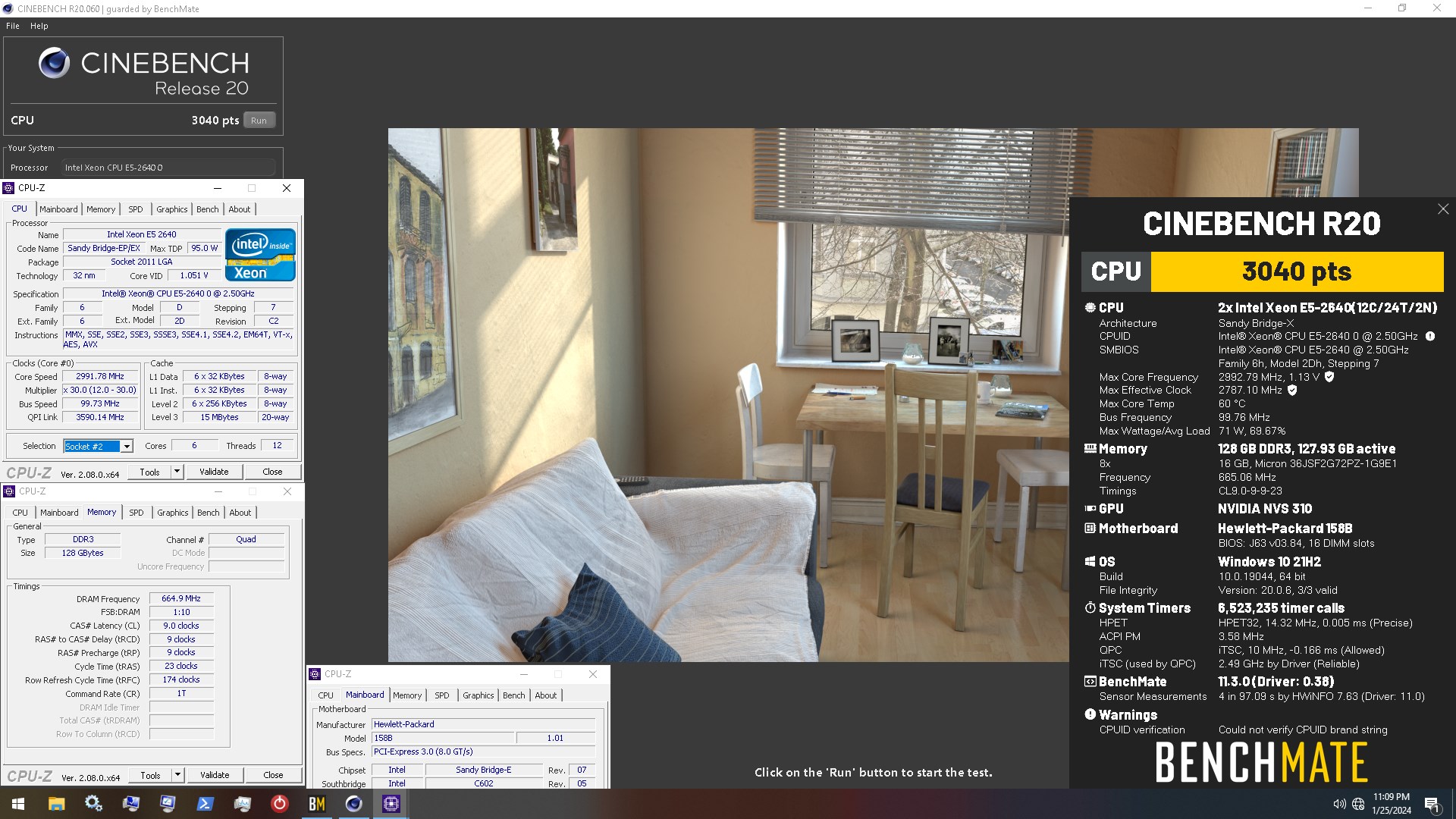The width and height of the screenshot is (1456, 819).
Task: Click Validate in CPU-Z processor window
Action: pyautogui.click(x=214, y=472)
